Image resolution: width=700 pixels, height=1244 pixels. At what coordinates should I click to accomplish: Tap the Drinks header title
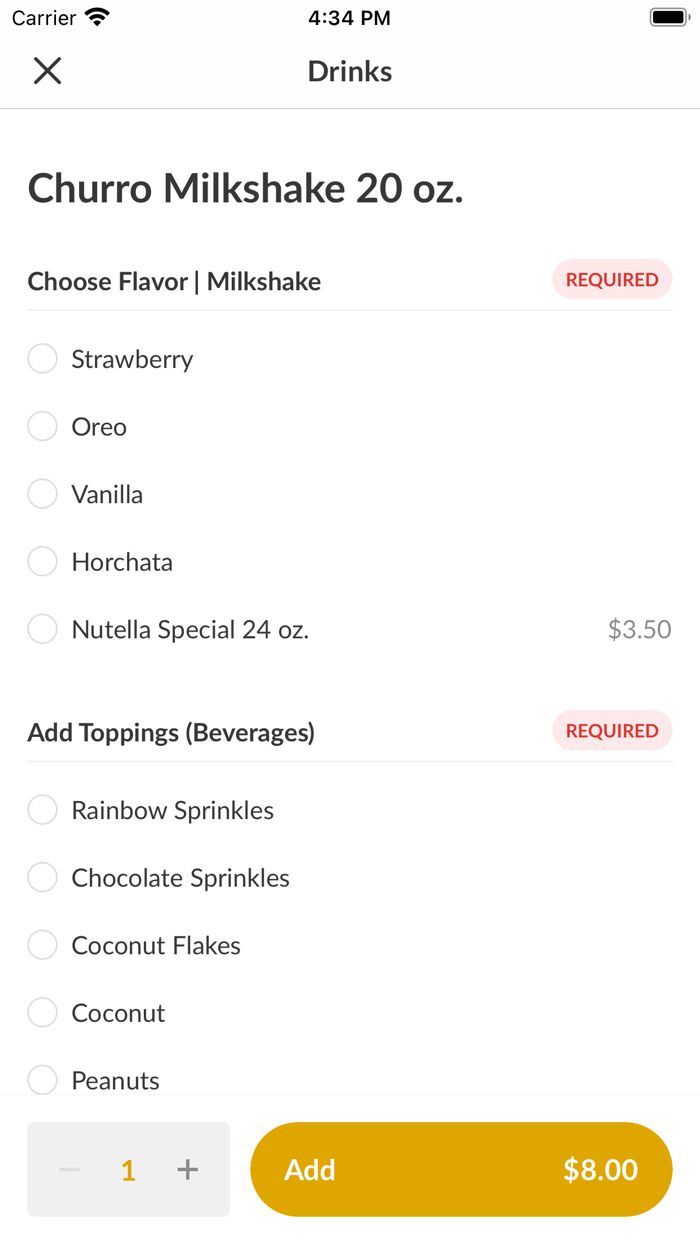[x=350, y=71]
